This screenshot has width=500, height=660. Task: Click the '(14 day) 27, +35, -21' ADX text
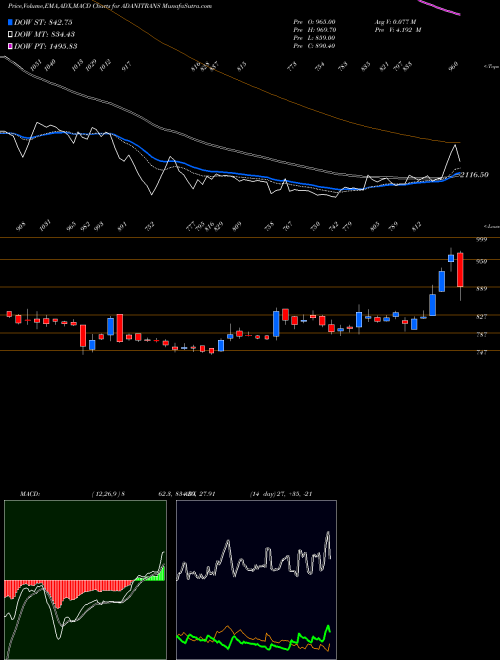pyautogui.click(x=281, y=494)
